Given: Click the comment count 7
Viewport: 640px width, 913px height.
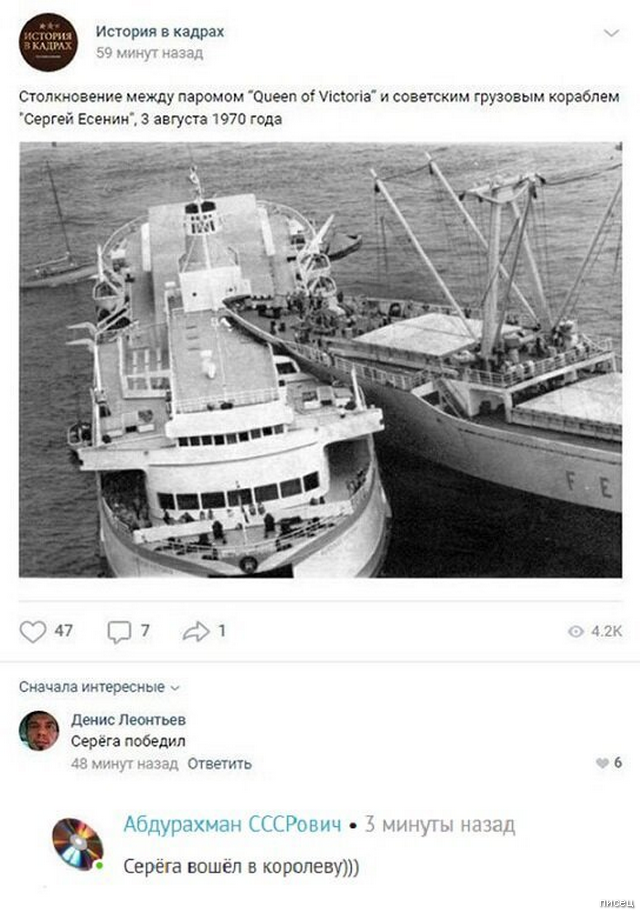Looking at the screenshot, I should (145, 631).
